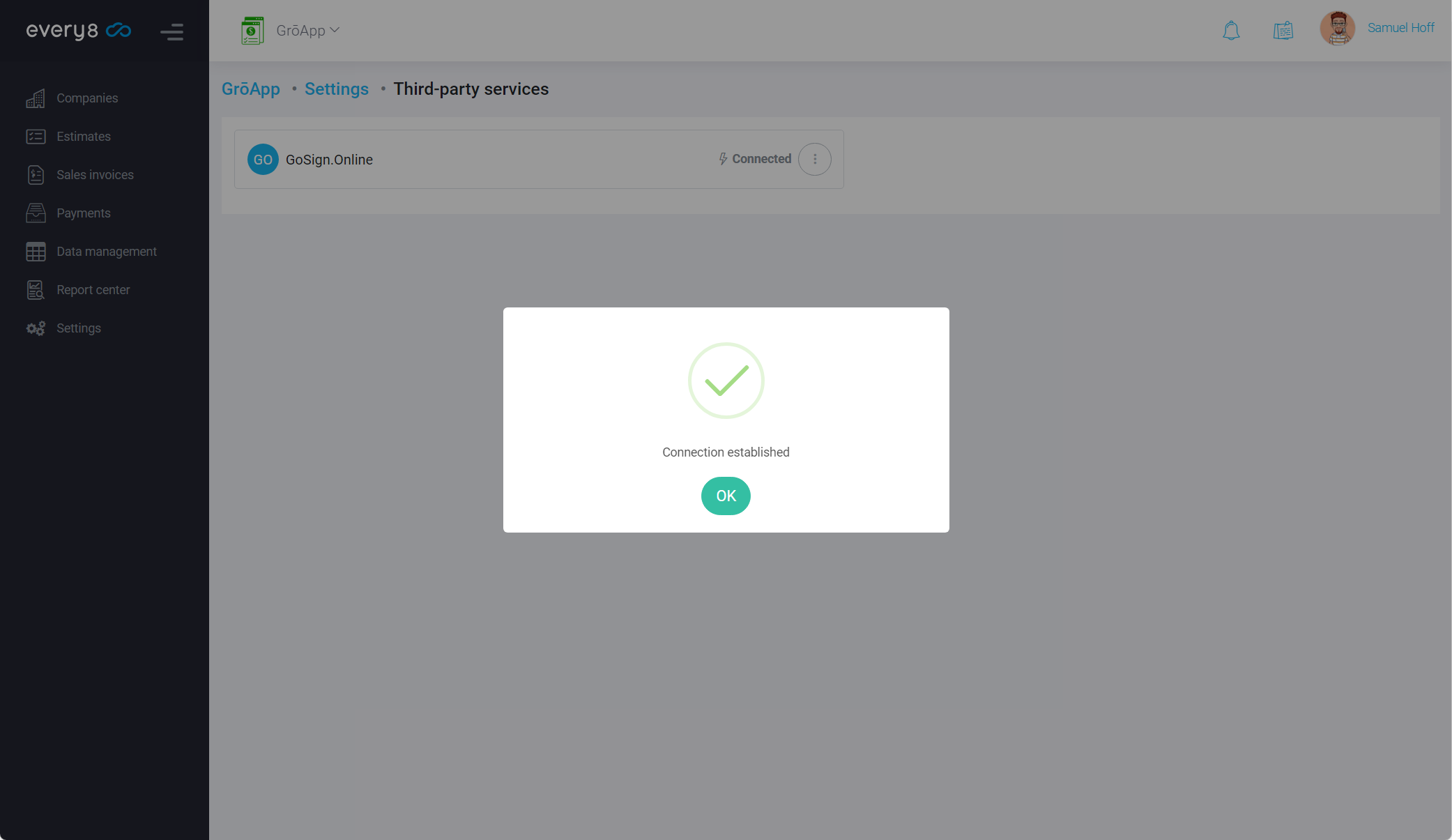Open Companies in the sidebar
The height and width of the screenshot is (840, 1452).
point(87,98)
